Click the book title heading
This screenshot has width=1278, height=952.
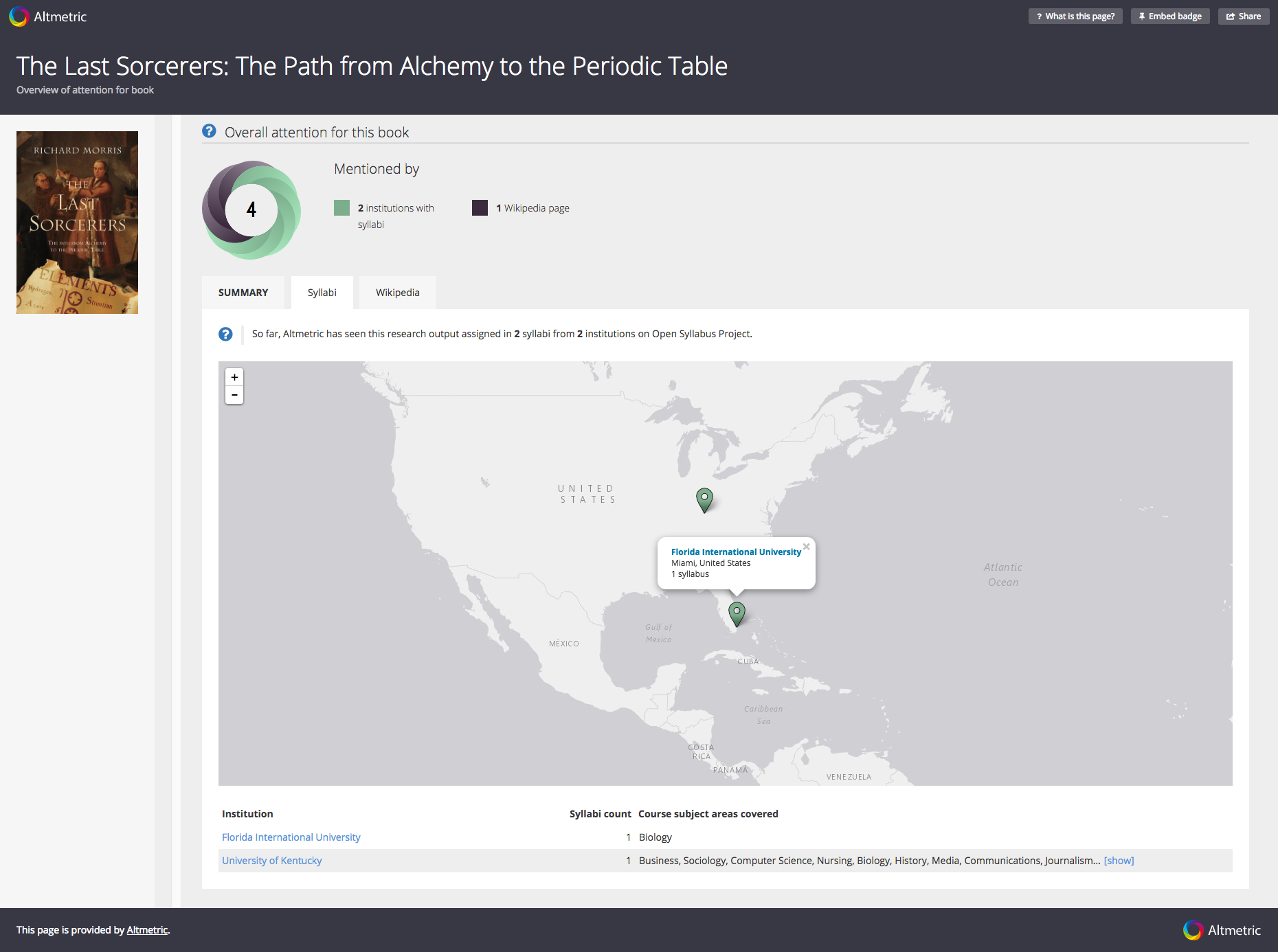[x=372, y=66]
